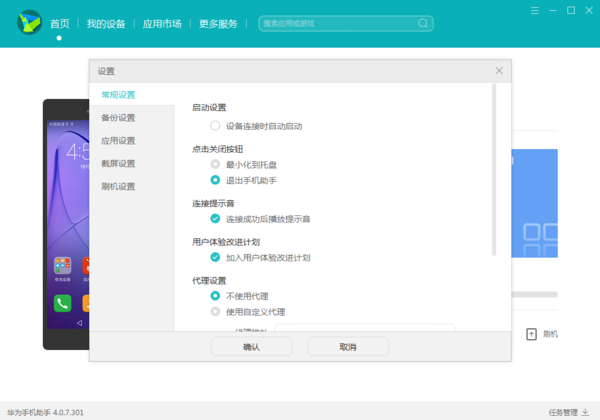Screen dimensions: 600x420
Task: Click the 刷机 upload arrow icon
Action: 531,334
